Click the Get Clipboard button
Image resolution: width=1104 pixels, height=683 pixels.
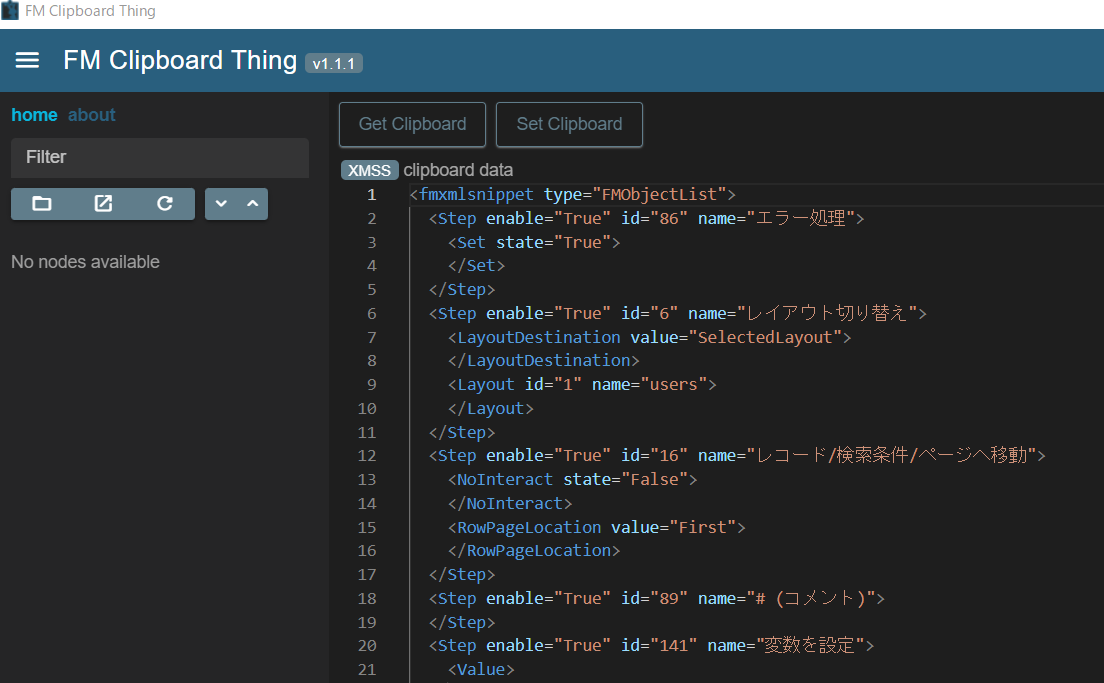tap(413, 125)
